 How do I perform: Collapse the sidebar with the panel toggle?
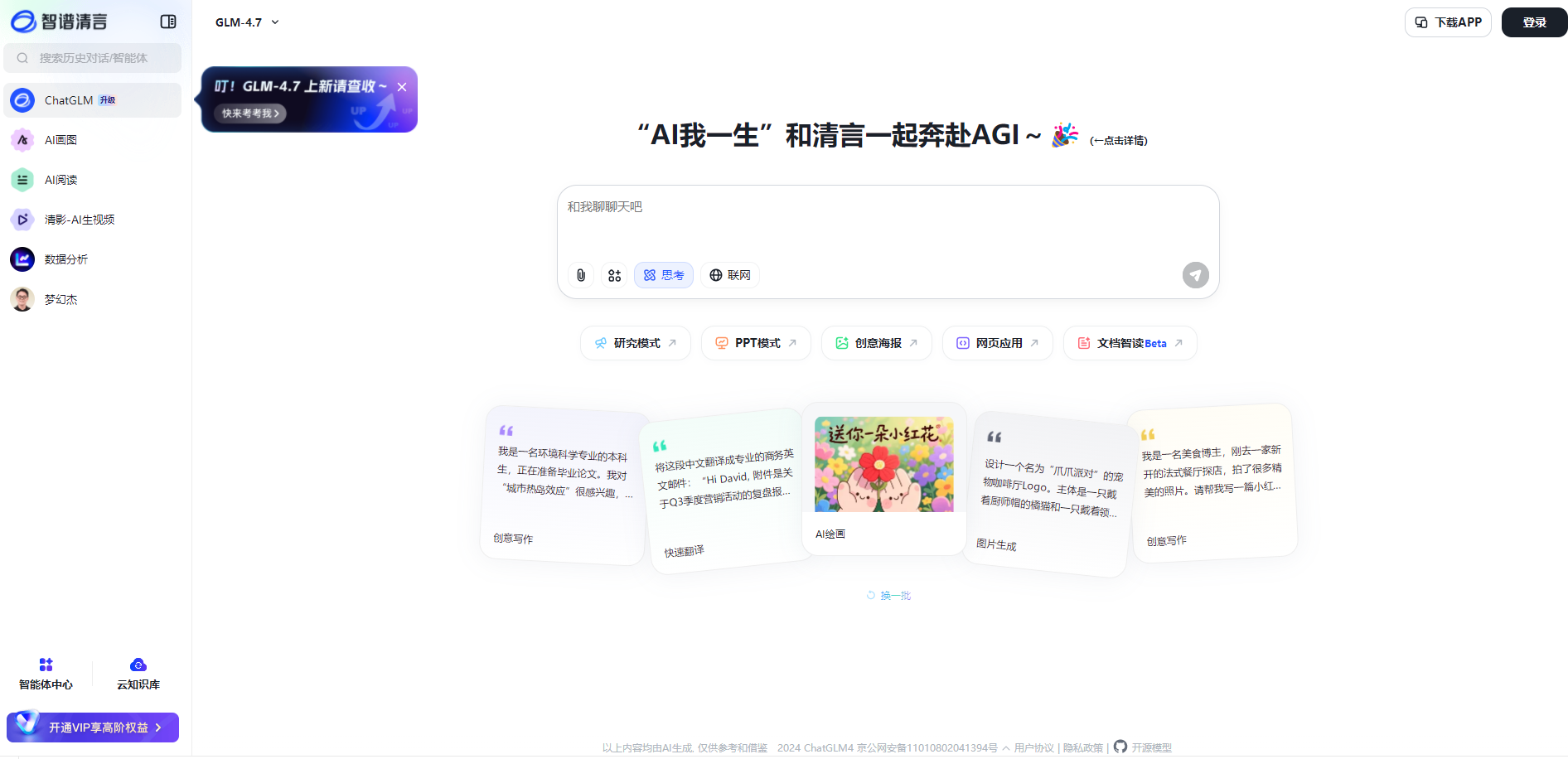click(167, 21)
